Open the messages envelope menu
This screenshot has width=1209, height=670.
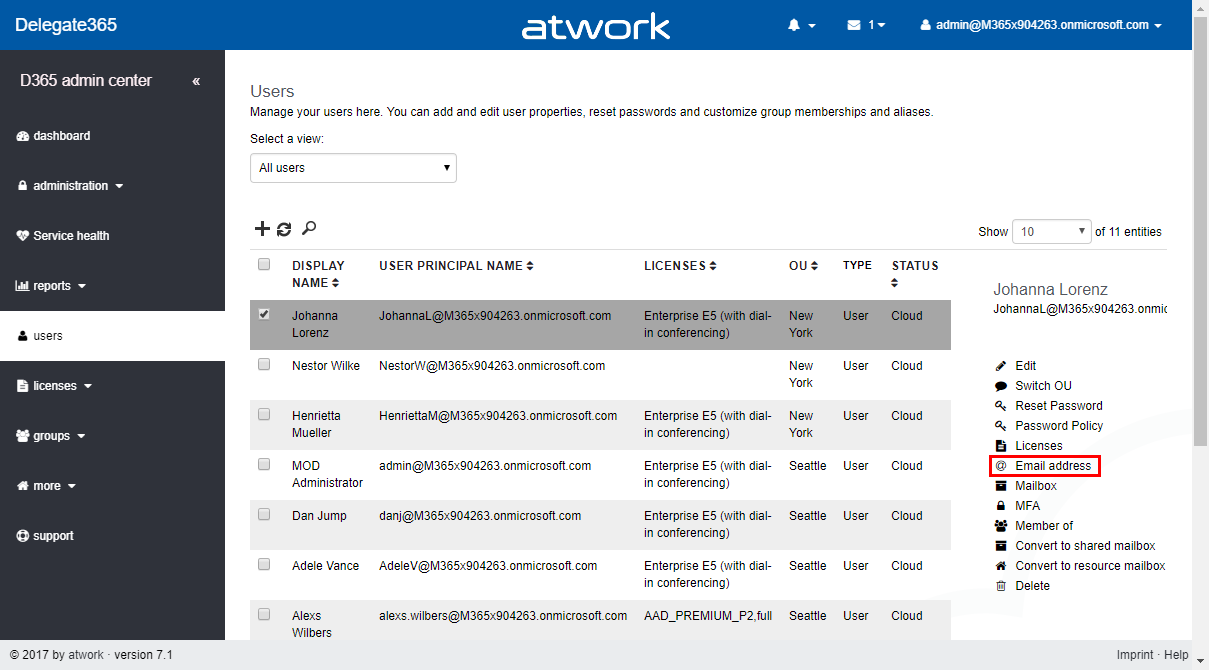866,25
